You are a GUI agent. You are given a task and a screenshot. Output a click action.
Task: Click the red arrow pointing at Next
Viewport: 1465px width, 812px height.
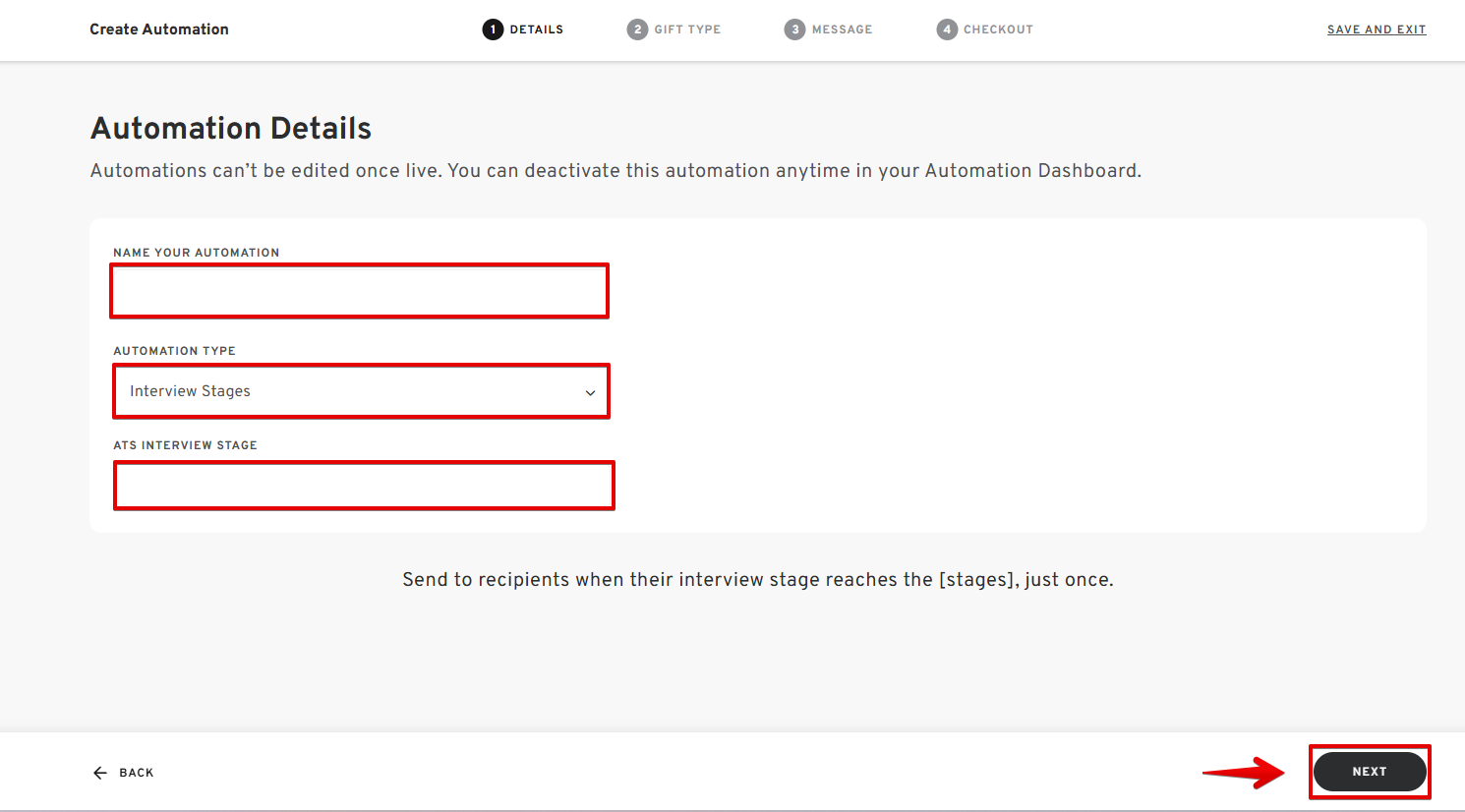point(1243,772)
